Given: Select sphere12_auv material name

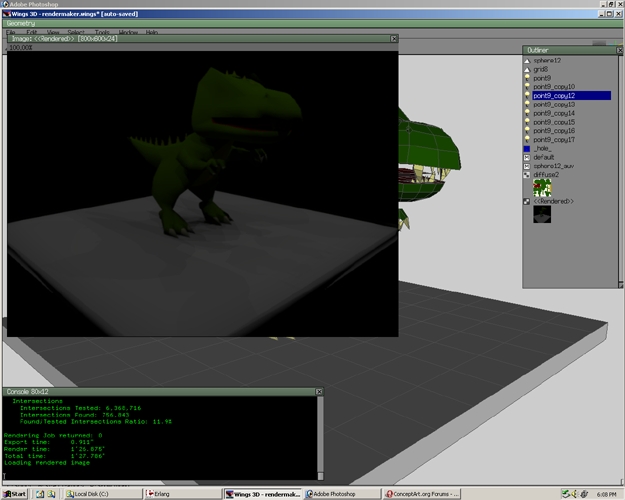Looking at the screenshot, I should [554, 166].
